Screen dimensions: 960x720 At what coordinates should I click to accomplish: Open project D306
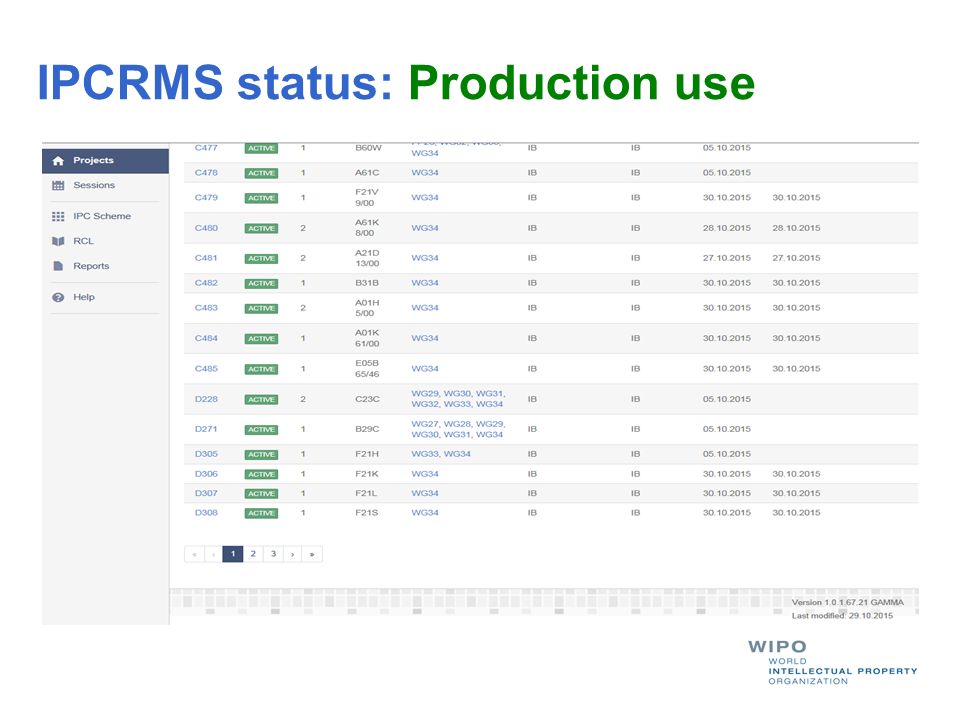point(206,474)
